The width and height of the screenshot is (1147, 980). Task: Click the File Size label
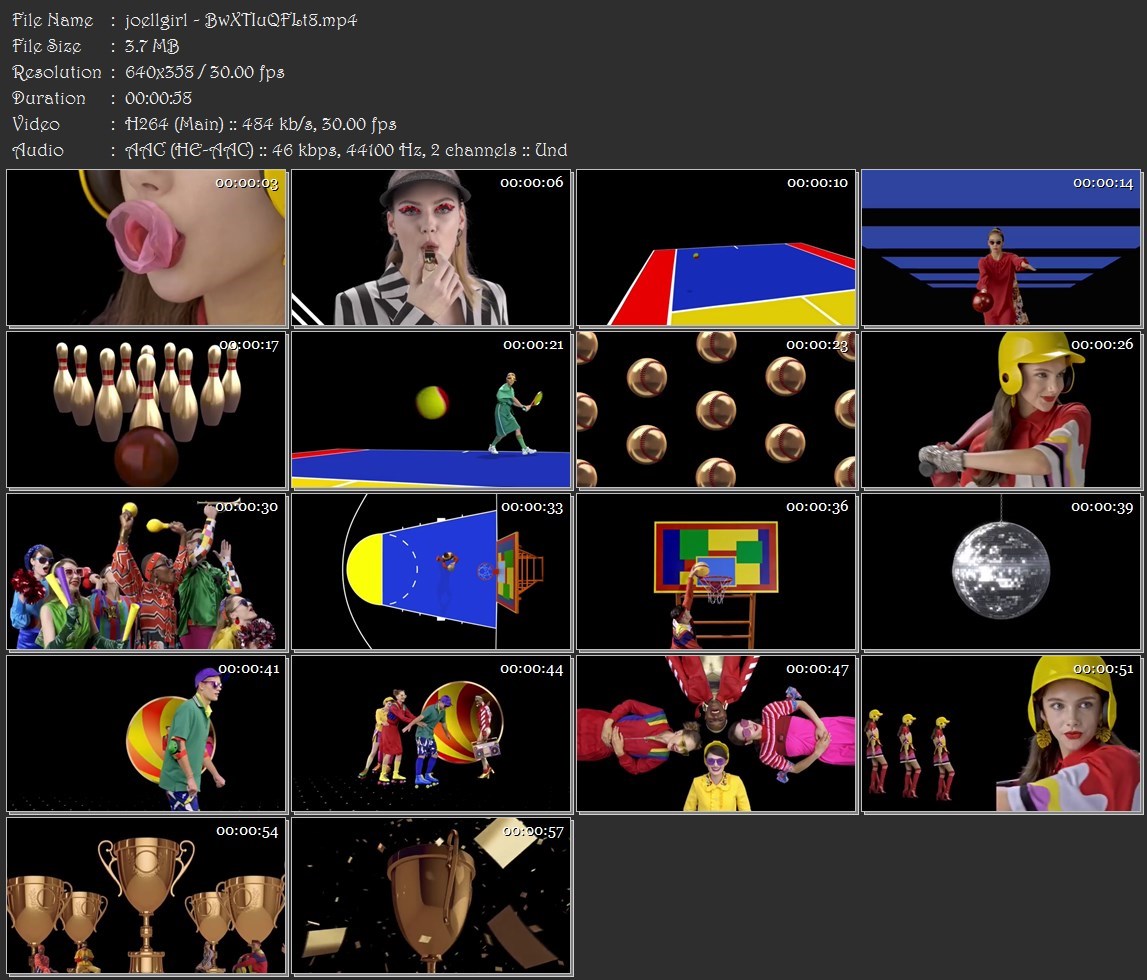pyautogui.click(x=47, y=46)
